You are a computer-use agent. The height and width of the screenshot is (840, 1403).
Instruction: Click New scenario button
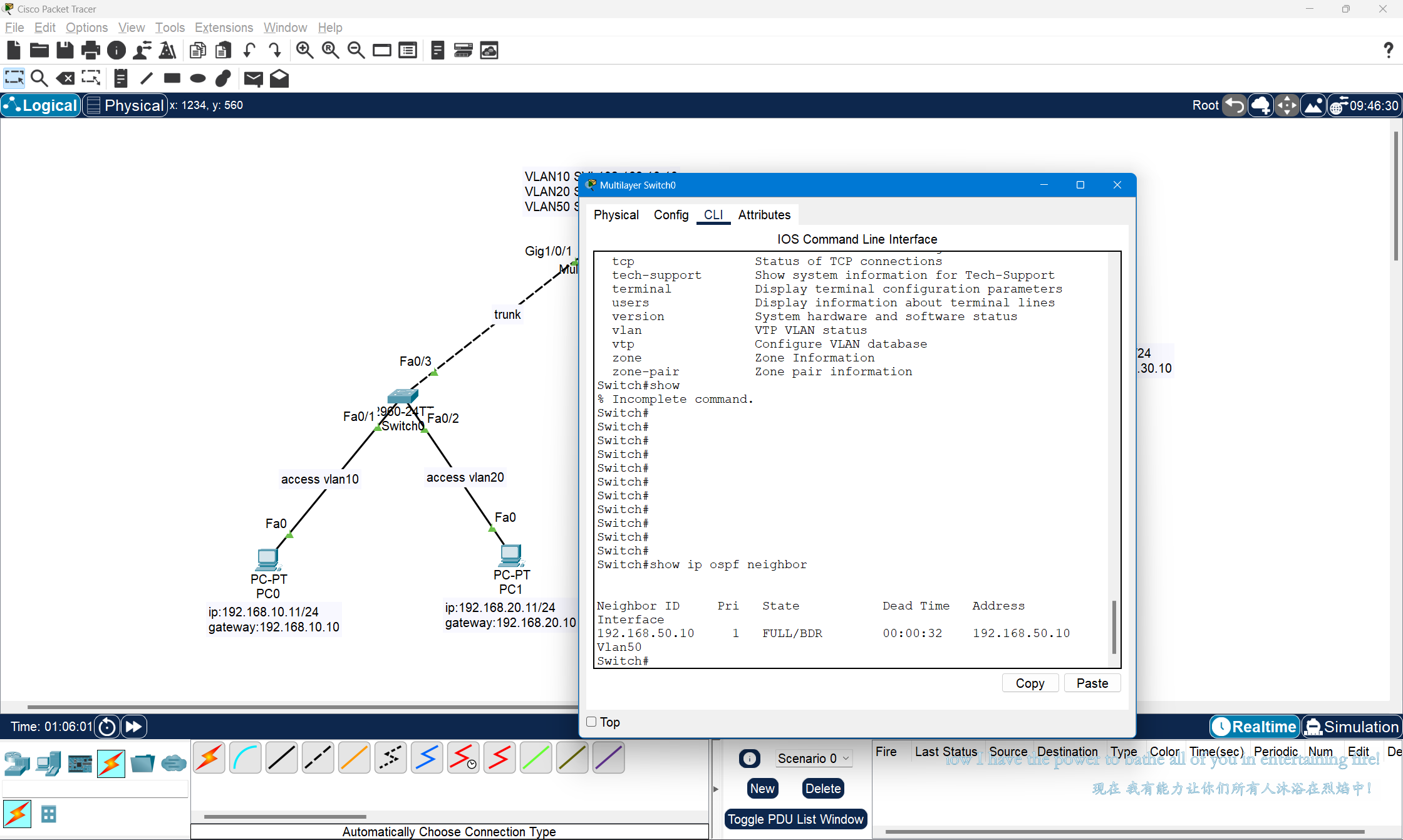[x=762, y=789]
